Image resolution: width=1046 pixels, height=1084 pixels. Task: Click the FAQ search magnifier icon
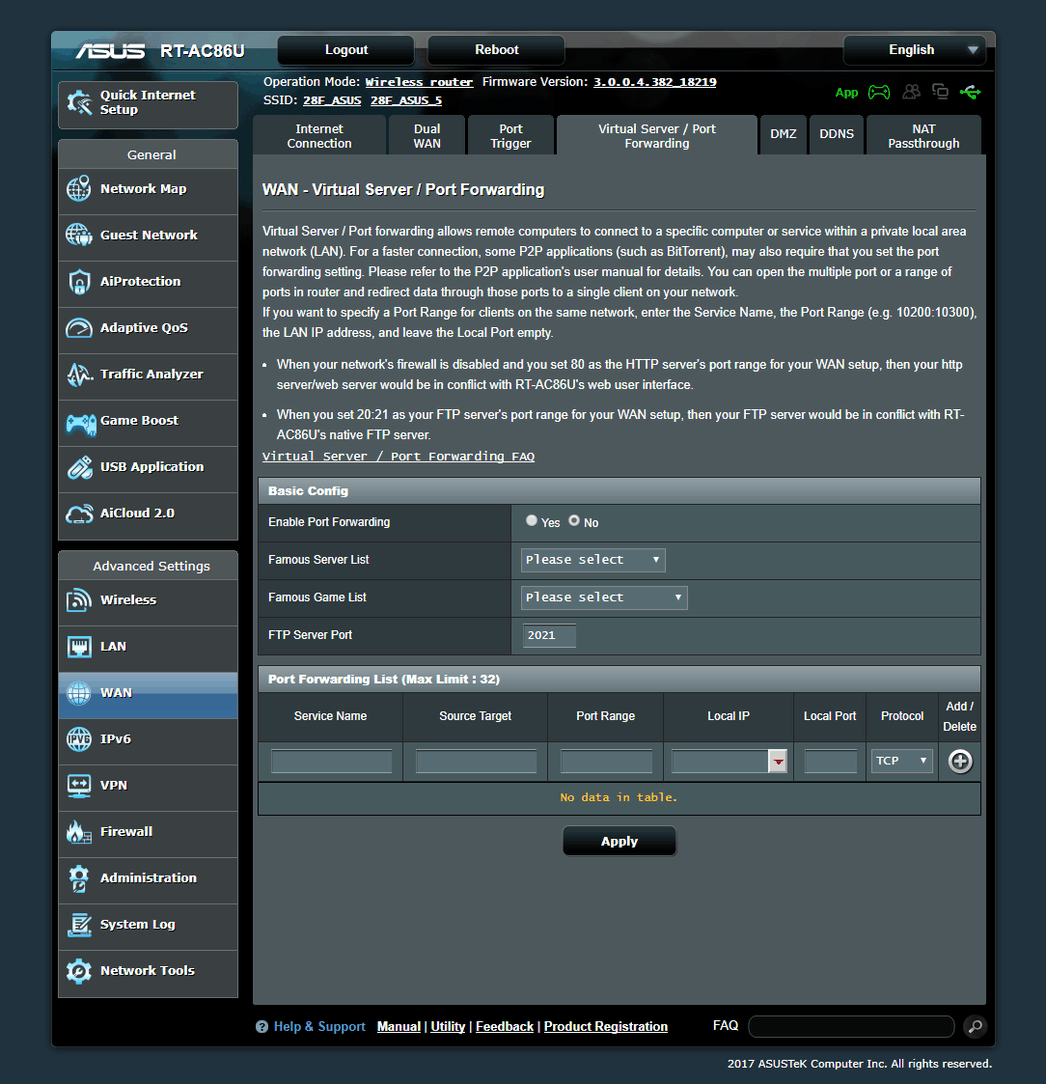[975, 1027]
